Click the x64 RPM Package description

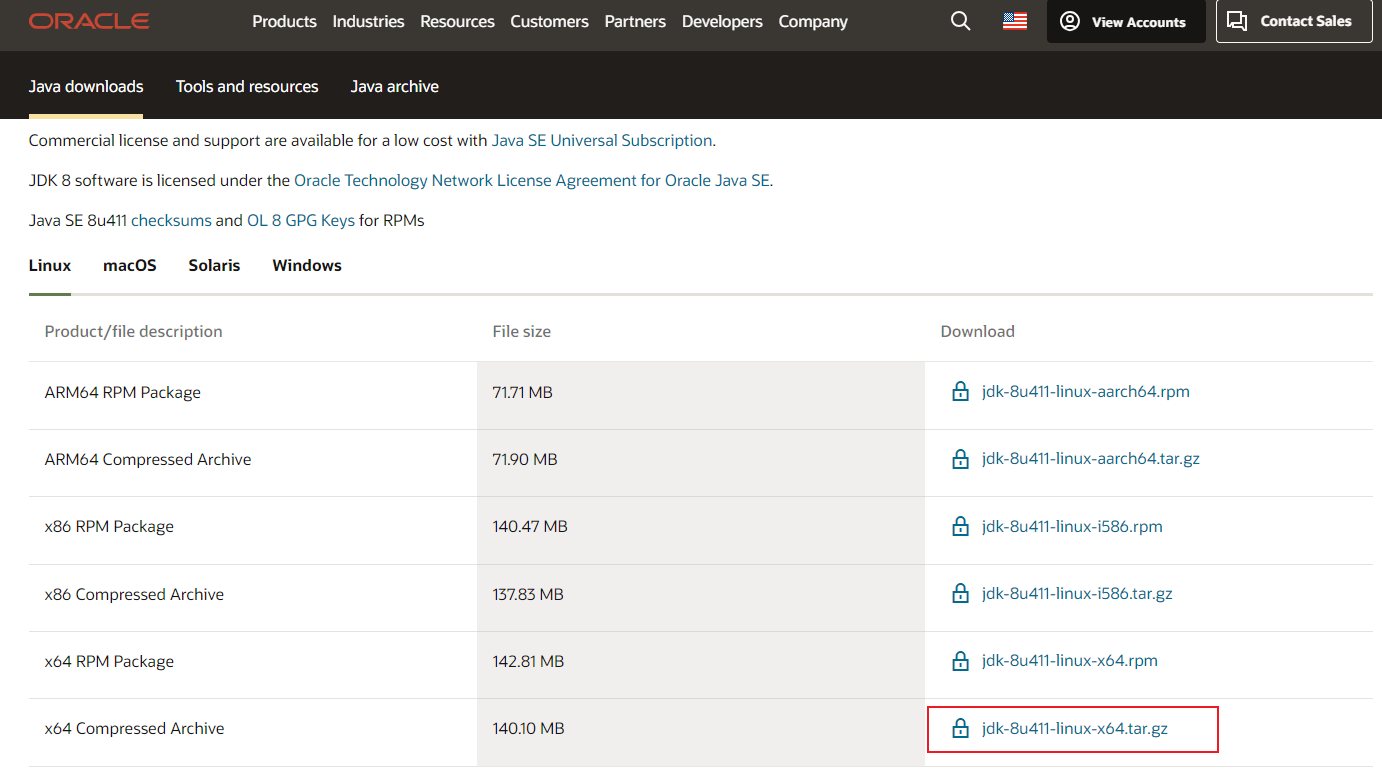tap(109, 661)
